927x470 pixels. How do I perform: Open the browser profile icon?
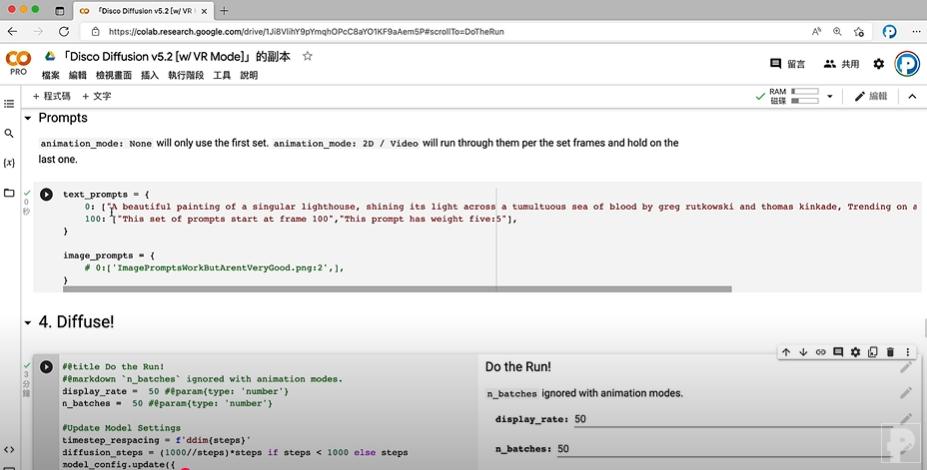889,31
